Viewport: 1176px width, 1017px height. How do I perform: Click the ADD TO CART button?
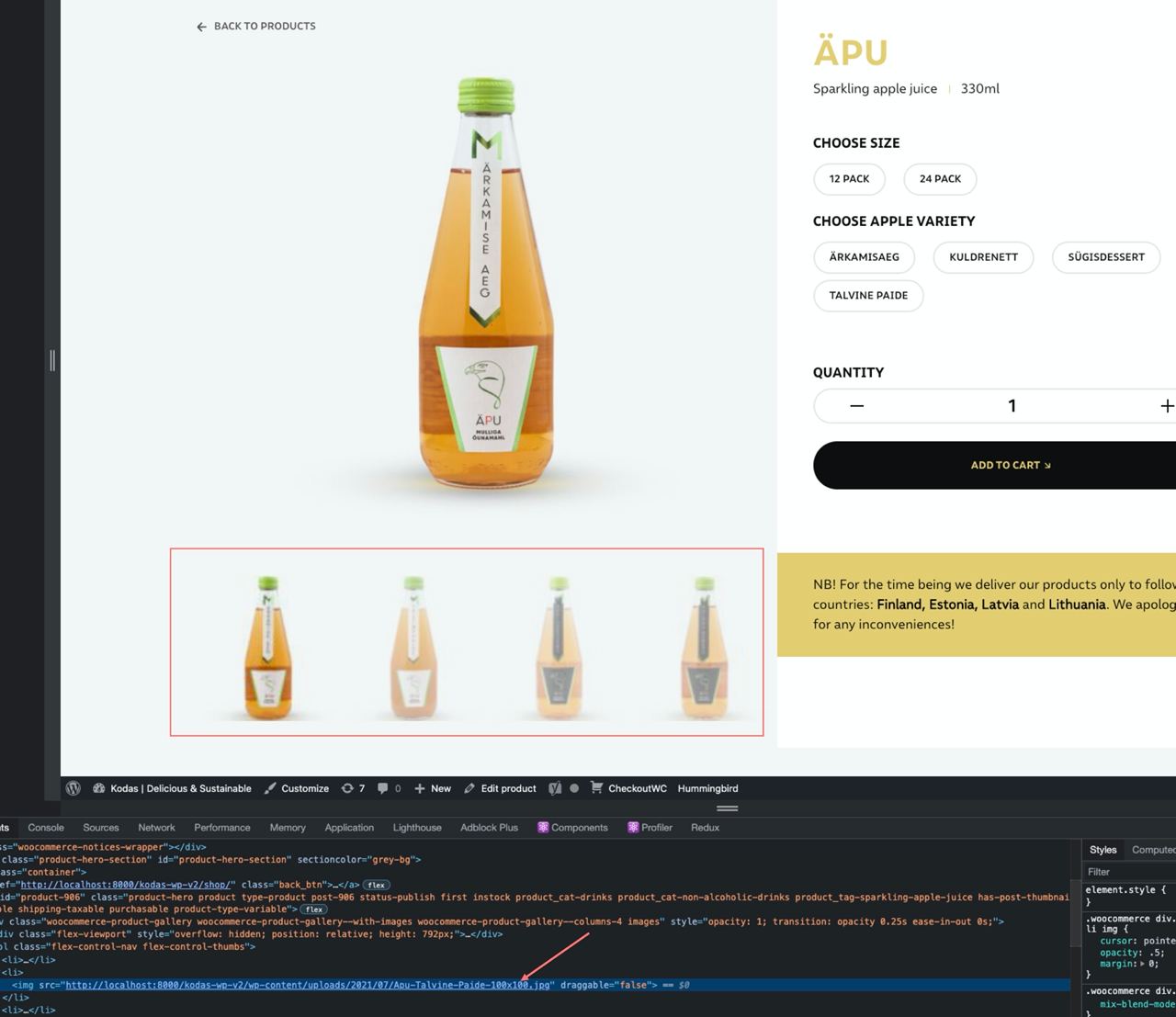point(994,465)
